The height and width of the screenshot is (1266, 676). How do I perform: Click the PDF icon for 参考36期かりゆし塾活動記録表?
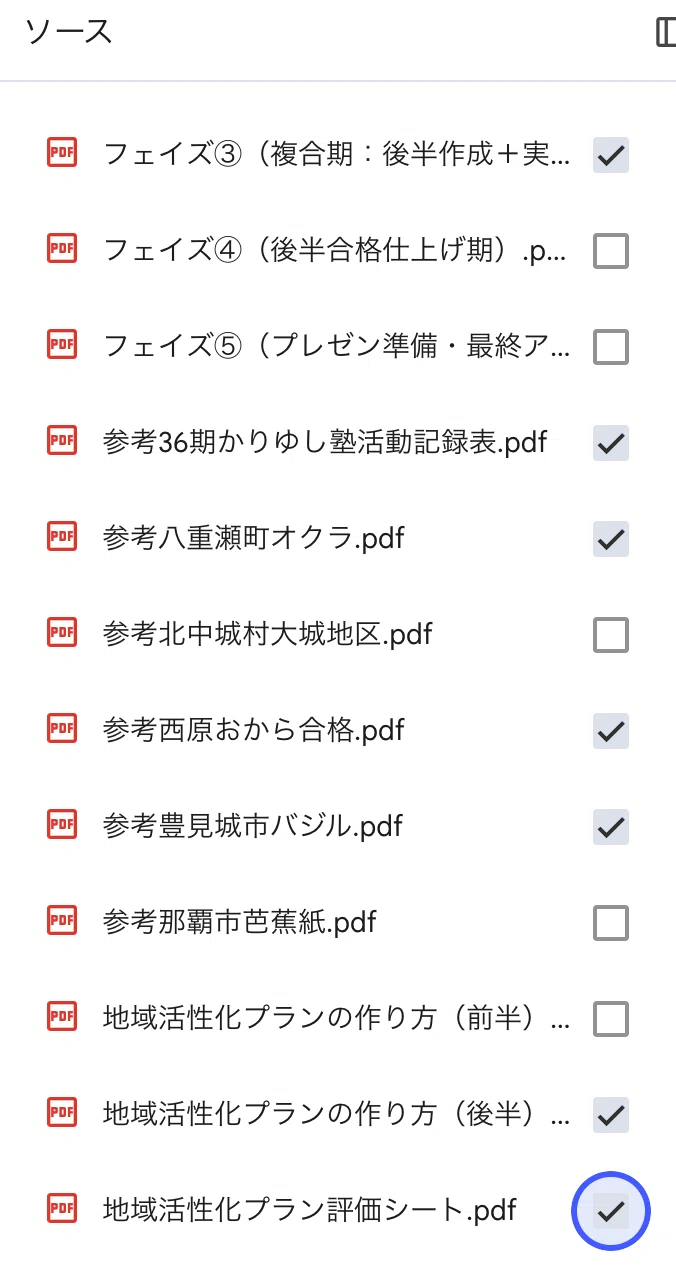coord(62,440)
